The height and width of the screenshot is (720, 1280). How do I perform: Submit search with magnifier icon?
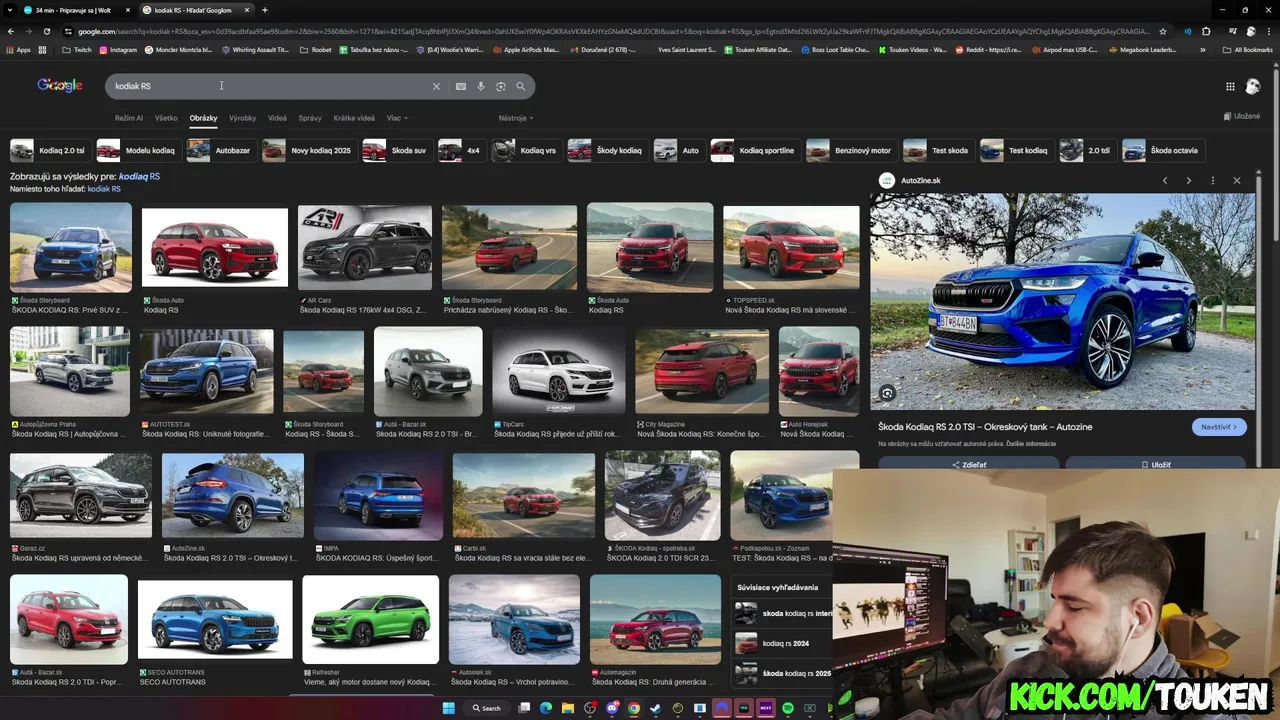pyautogui.click(x=521, y=87)
